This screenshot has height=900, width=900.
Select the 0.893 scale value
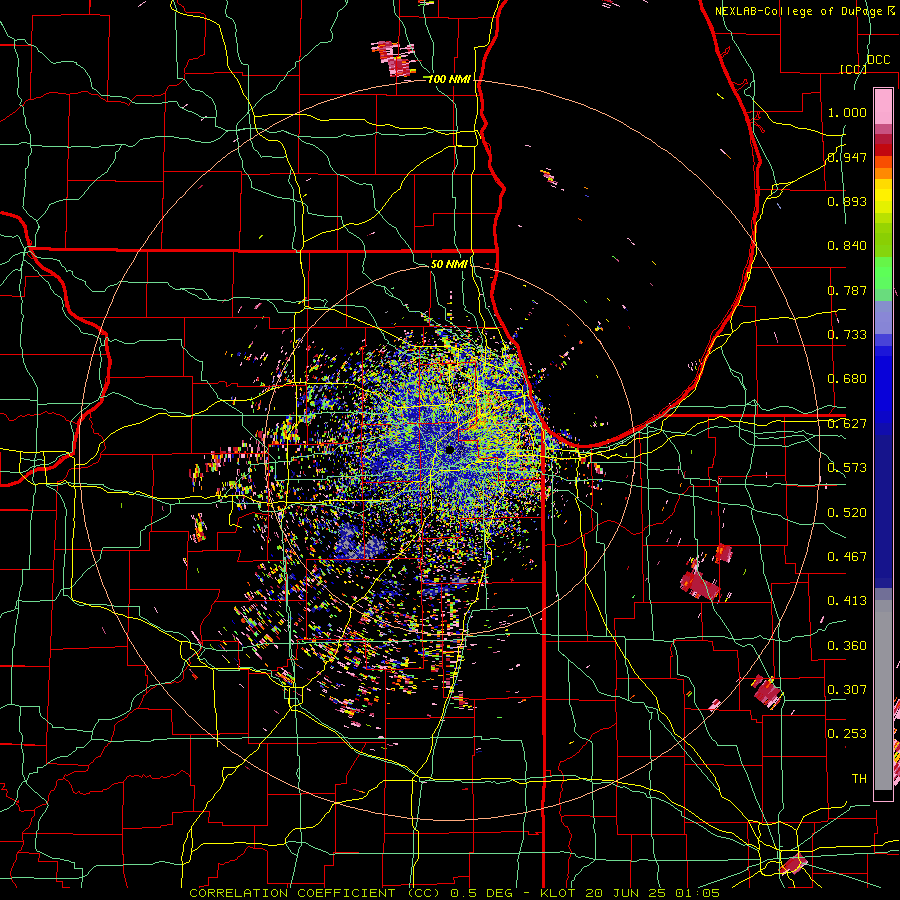pyautogui.click(x=847, y=201)
